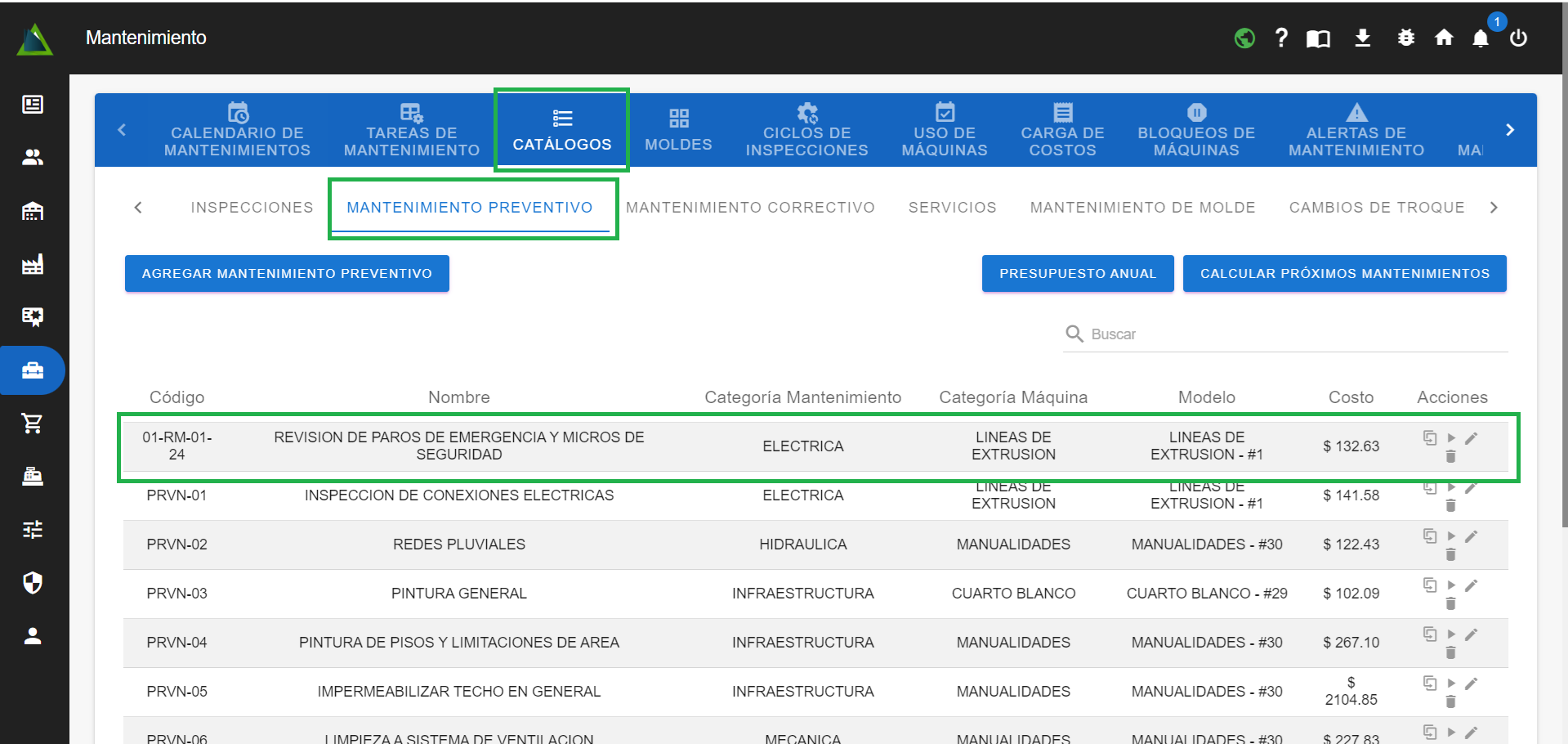This screenshot has width=1568, height=744.
Task: Click the Presupuesto Anual button
Action: (1077, 274)
